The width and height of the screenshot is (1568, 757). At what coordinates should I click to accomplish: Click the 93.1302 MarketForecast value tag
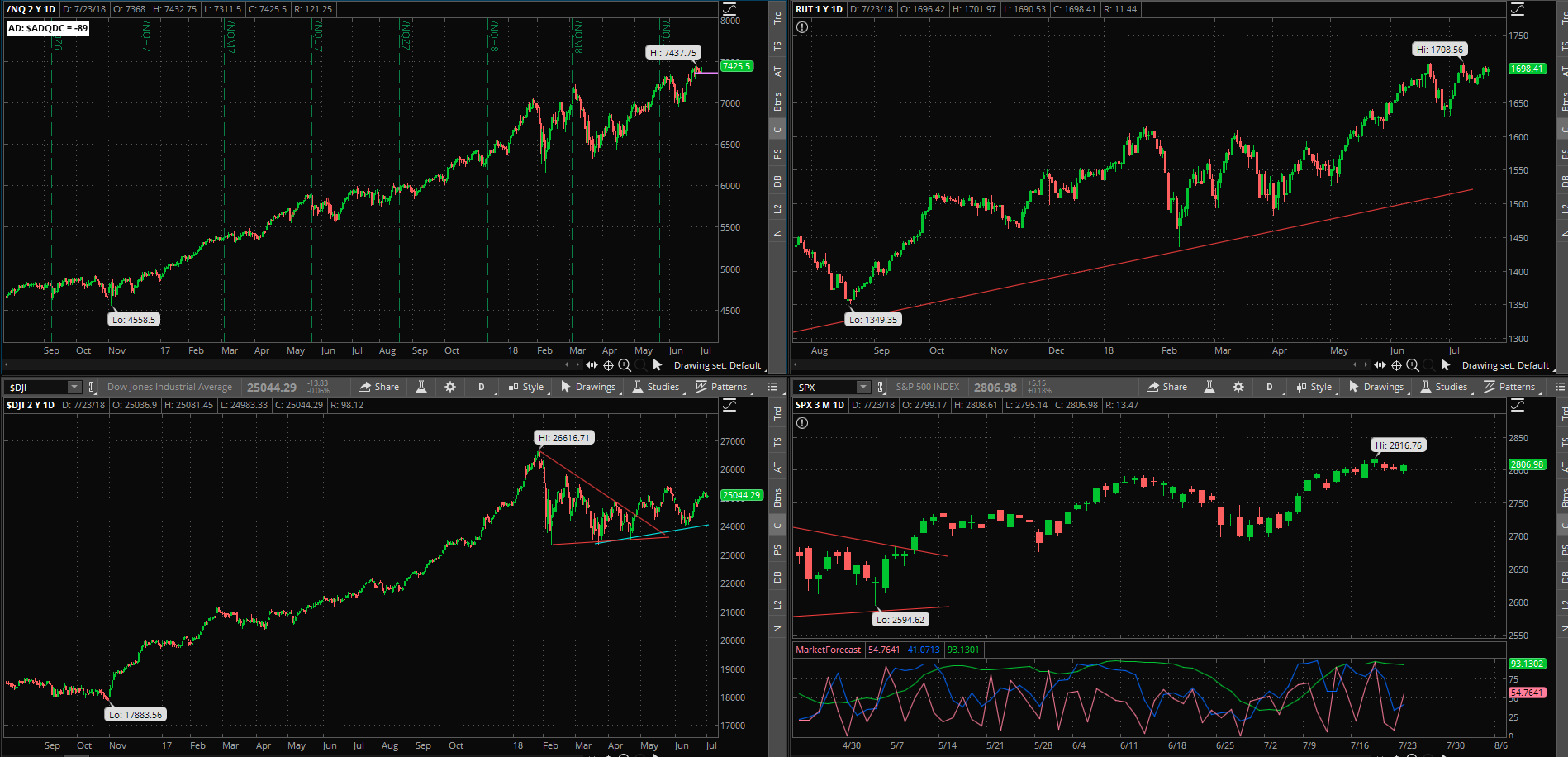[x=1527, y=664]
